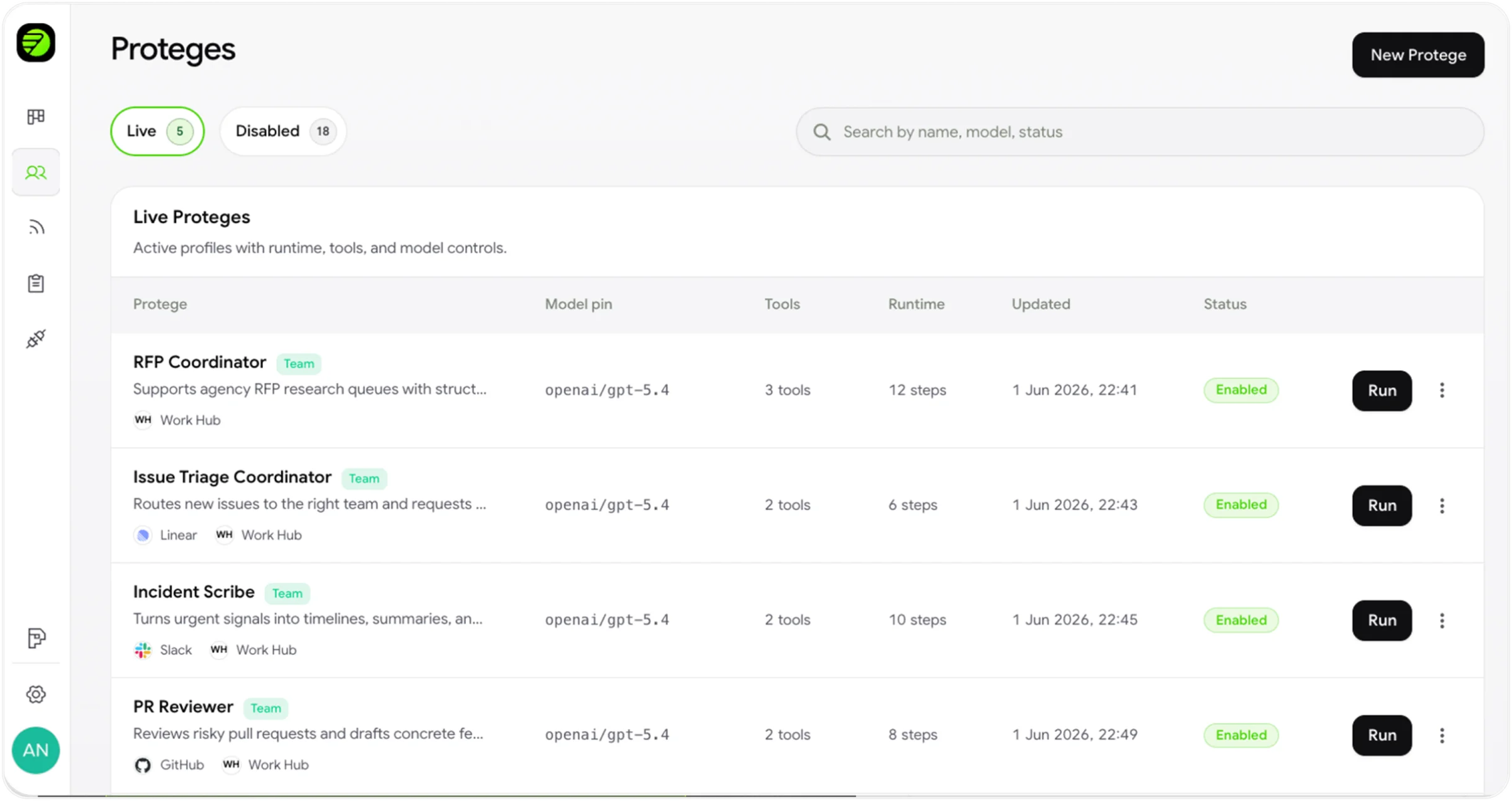Click the Model pin column header
The height and width of the screenshot is (801, 1512).
(x=579, y=304)
